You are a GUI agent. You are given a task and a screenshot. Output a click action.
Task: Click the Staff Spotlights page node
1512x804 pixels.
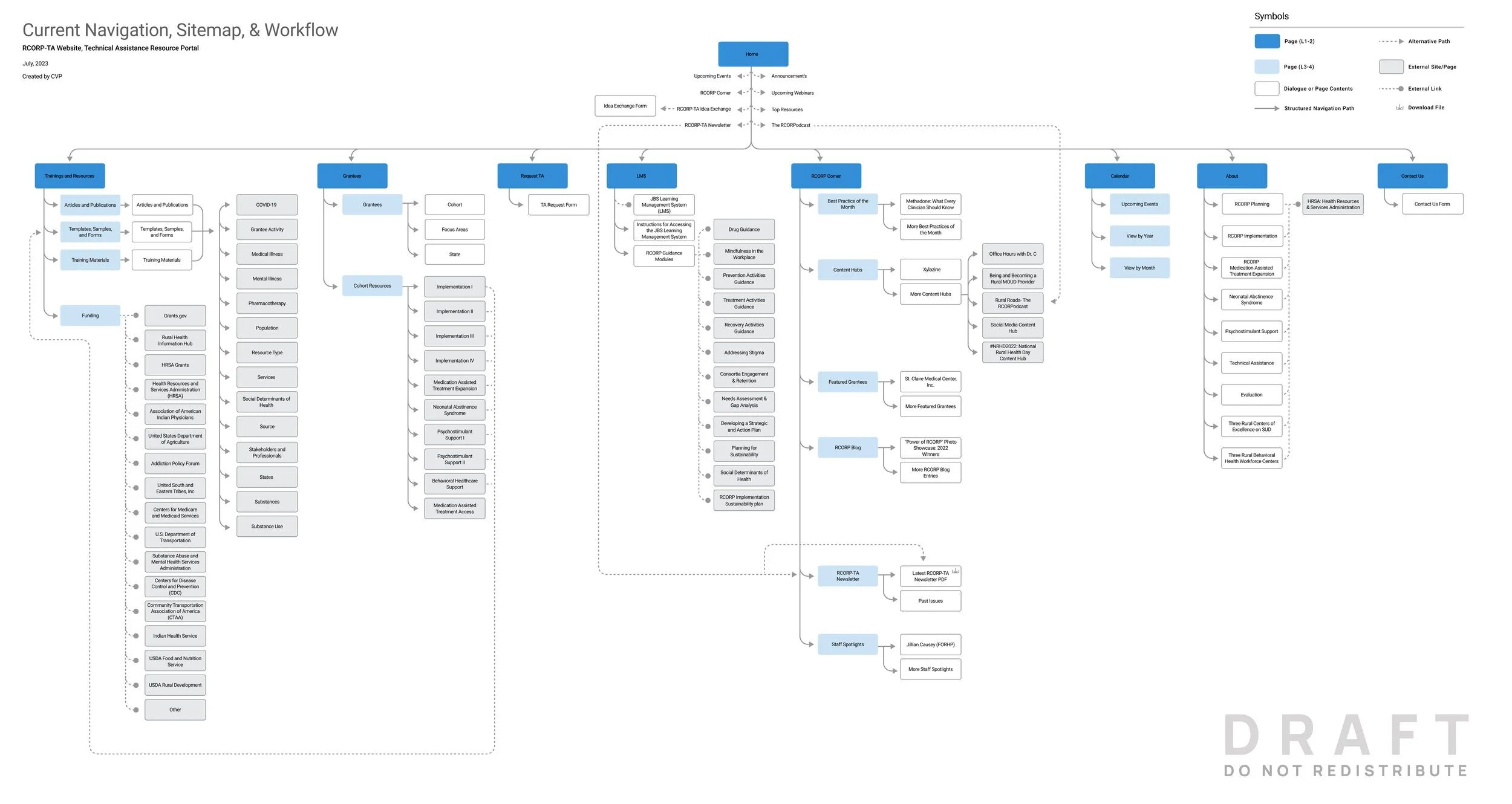pyautogui.click(x=847, y=644)
